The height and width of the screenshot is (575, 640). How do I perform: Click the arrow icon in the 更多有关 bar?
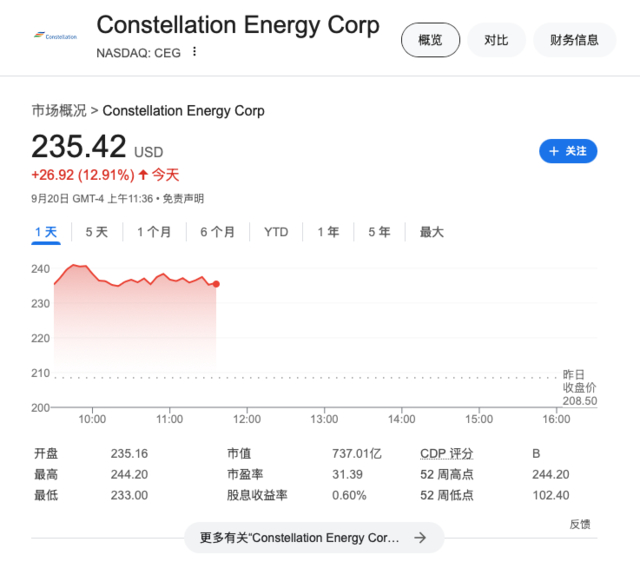(x=421, y=538)
